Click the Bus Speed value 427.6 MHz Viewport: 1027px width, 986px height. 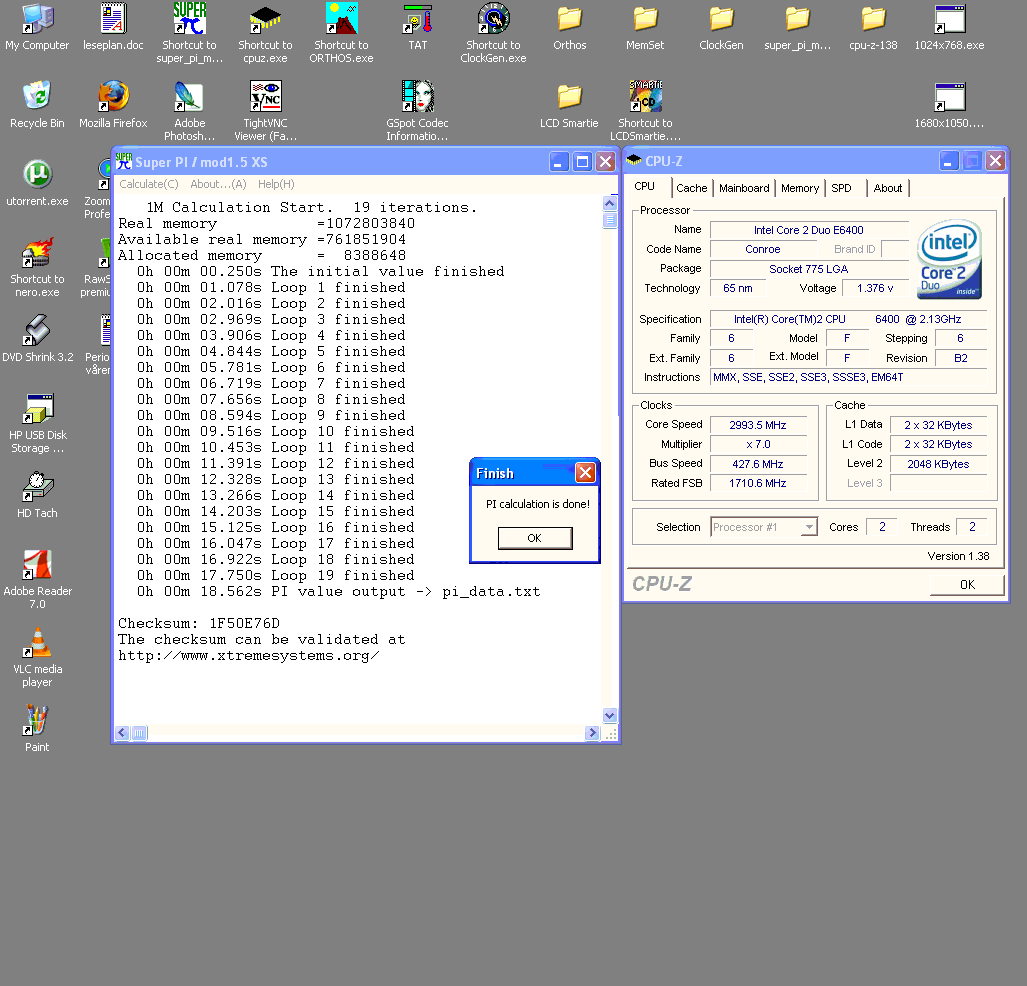(x=758, y=464)
